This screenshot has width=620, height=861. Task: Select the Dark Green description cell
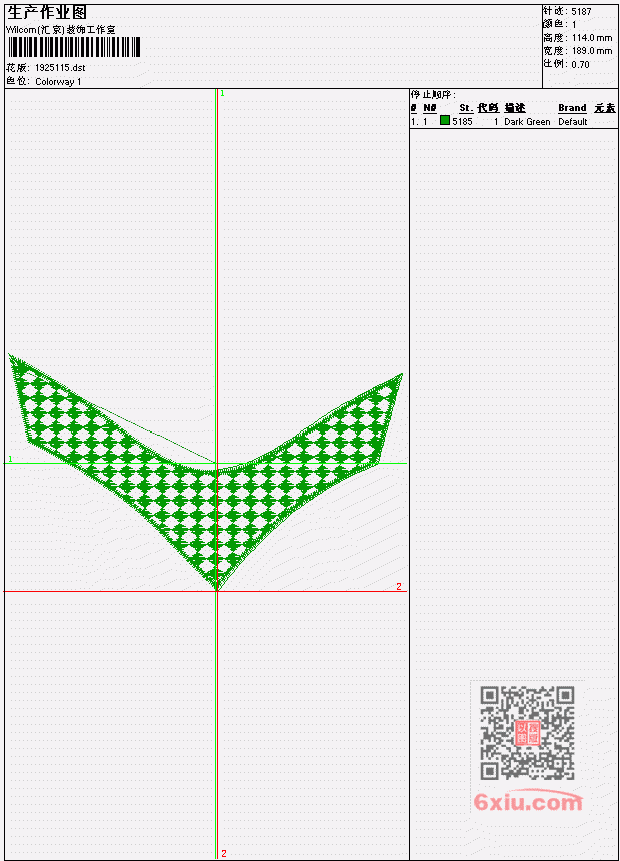(527, 121)
